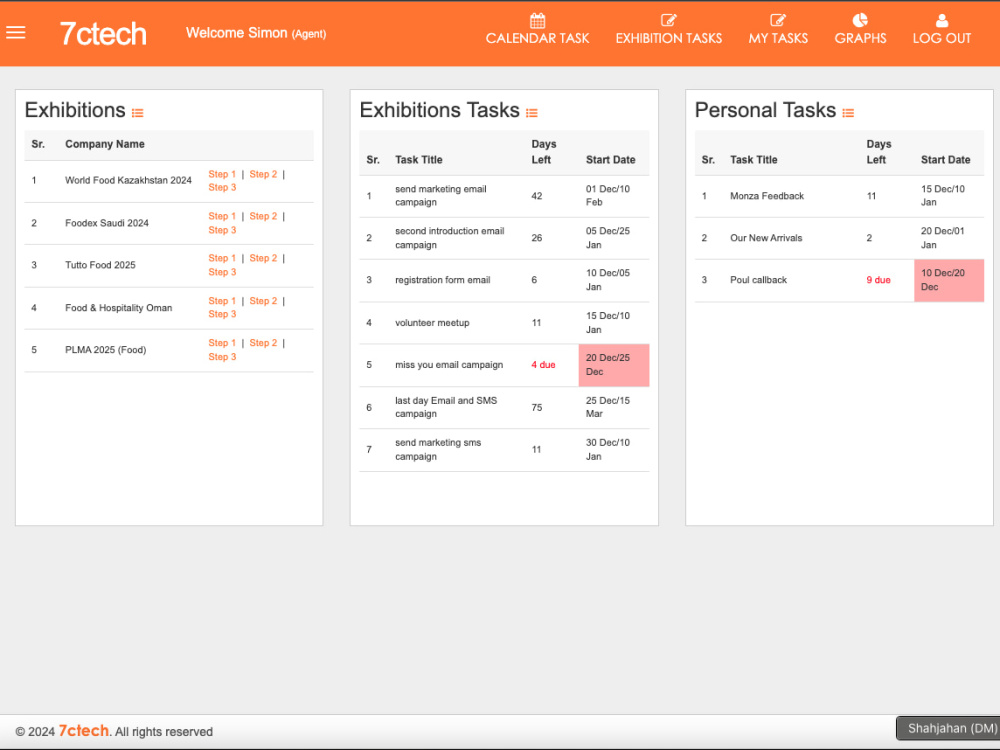
Task: Open Step 3 for Tutto Food 2025
Action: tap(222, 272)
